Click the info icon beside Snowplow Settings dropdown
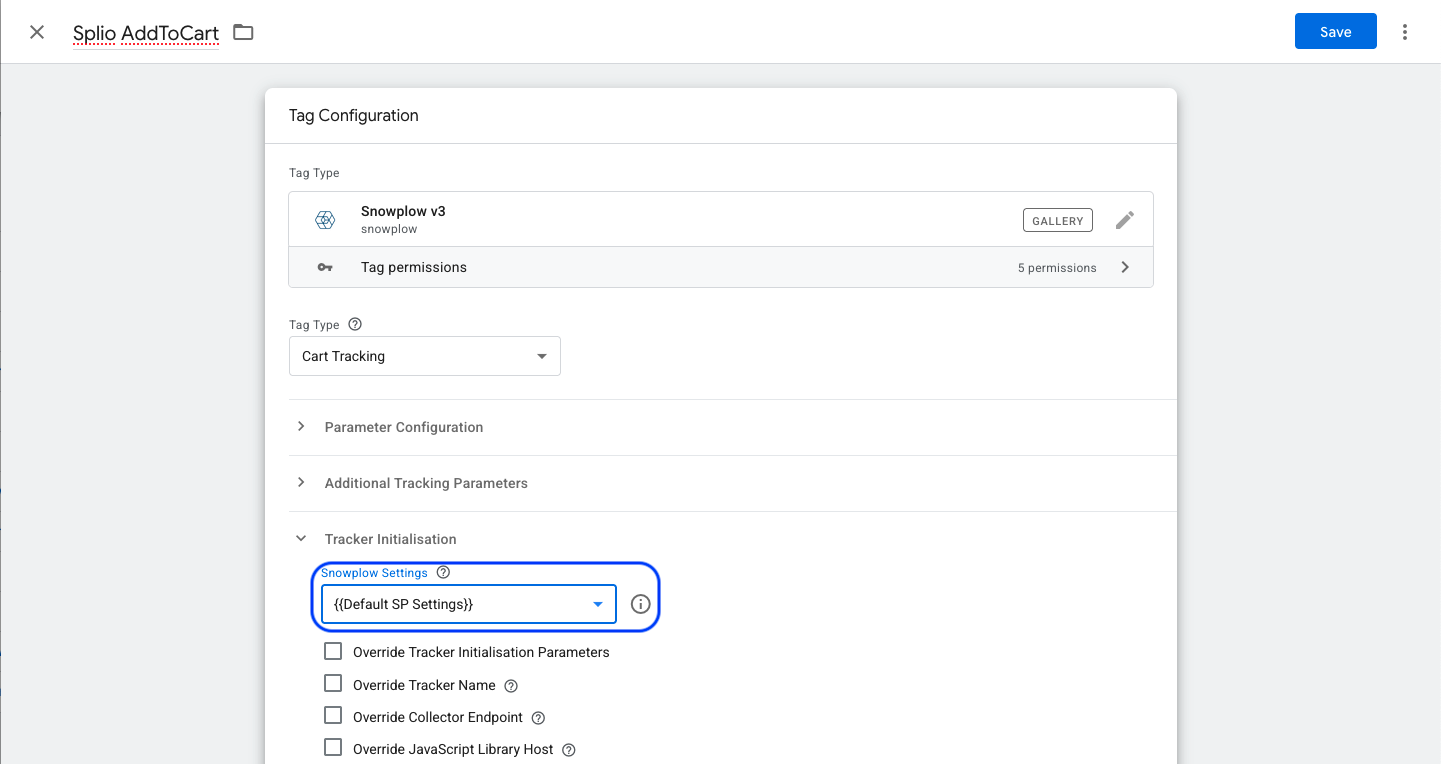 tap(641, 604)
